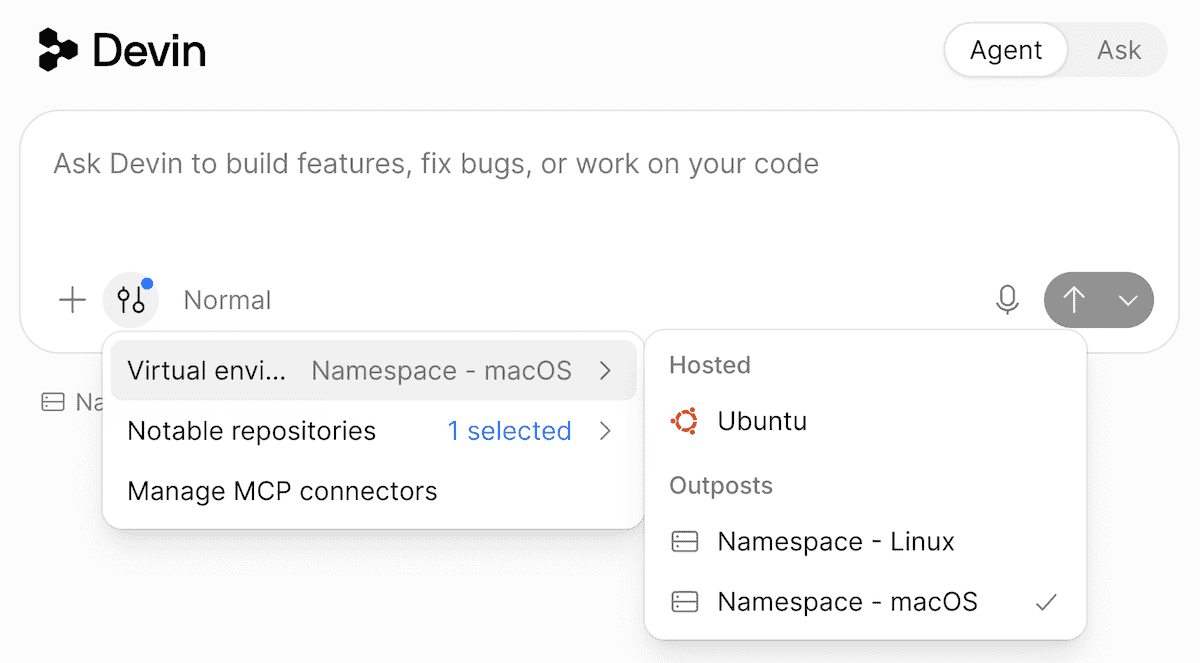Click chevron on Notable repositories row
Viewport: 1200px width, 663px height.
(x=605, y=431)
